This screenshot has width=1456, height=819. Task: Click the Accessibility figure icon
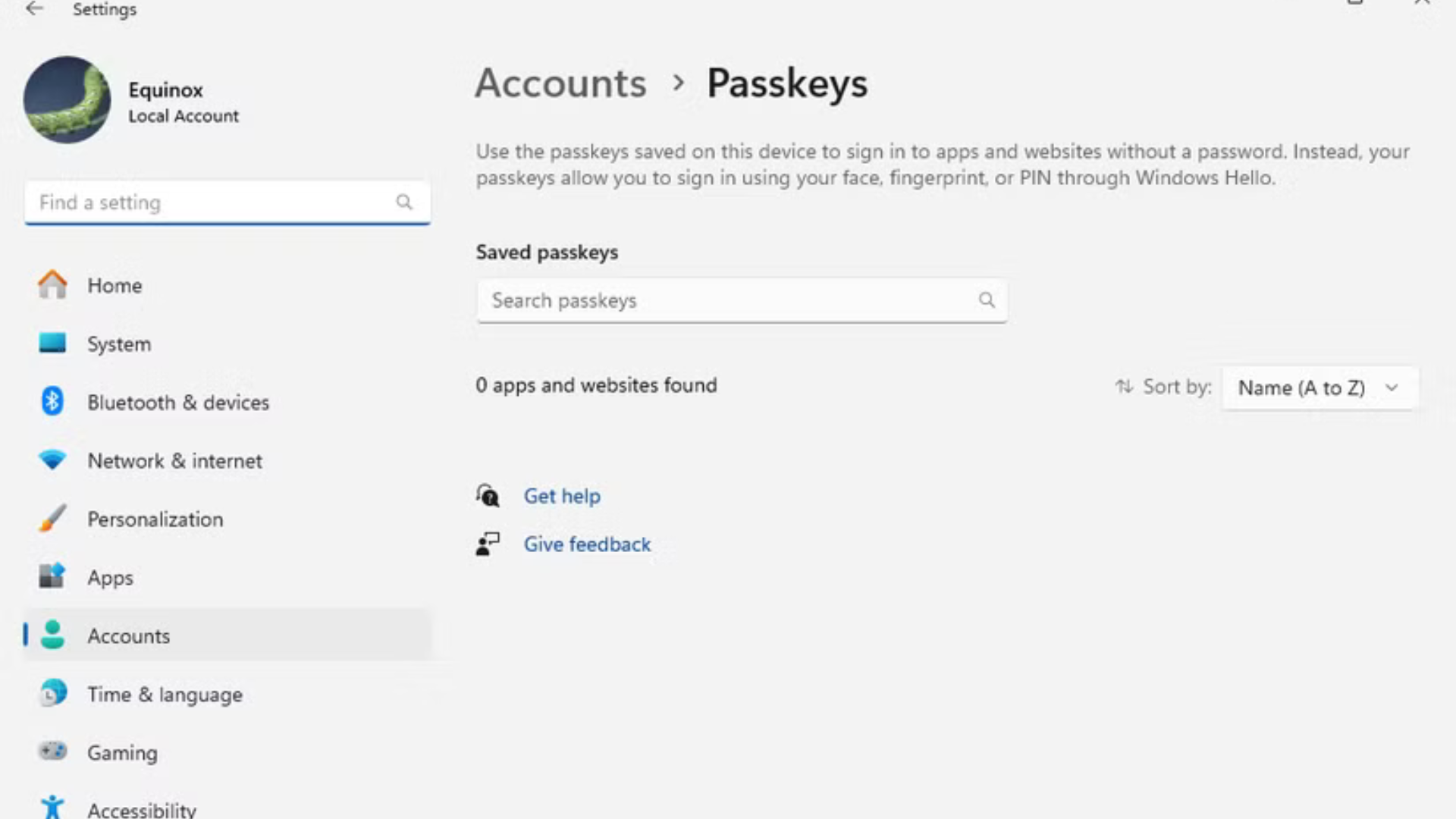tap(52, 807)
